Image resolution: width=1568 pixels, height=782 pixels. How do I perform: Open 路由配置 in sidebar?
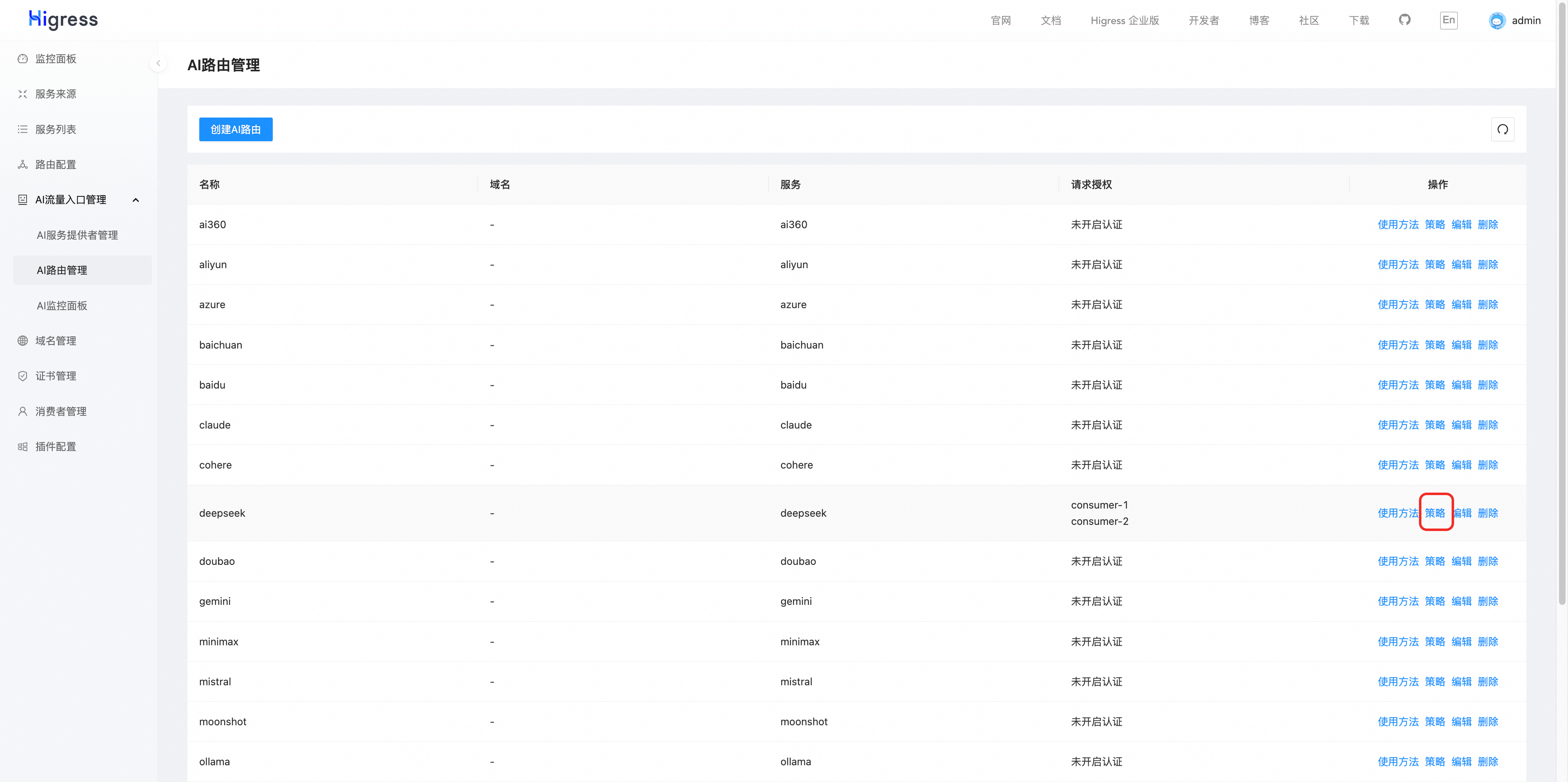pos(56,165)
